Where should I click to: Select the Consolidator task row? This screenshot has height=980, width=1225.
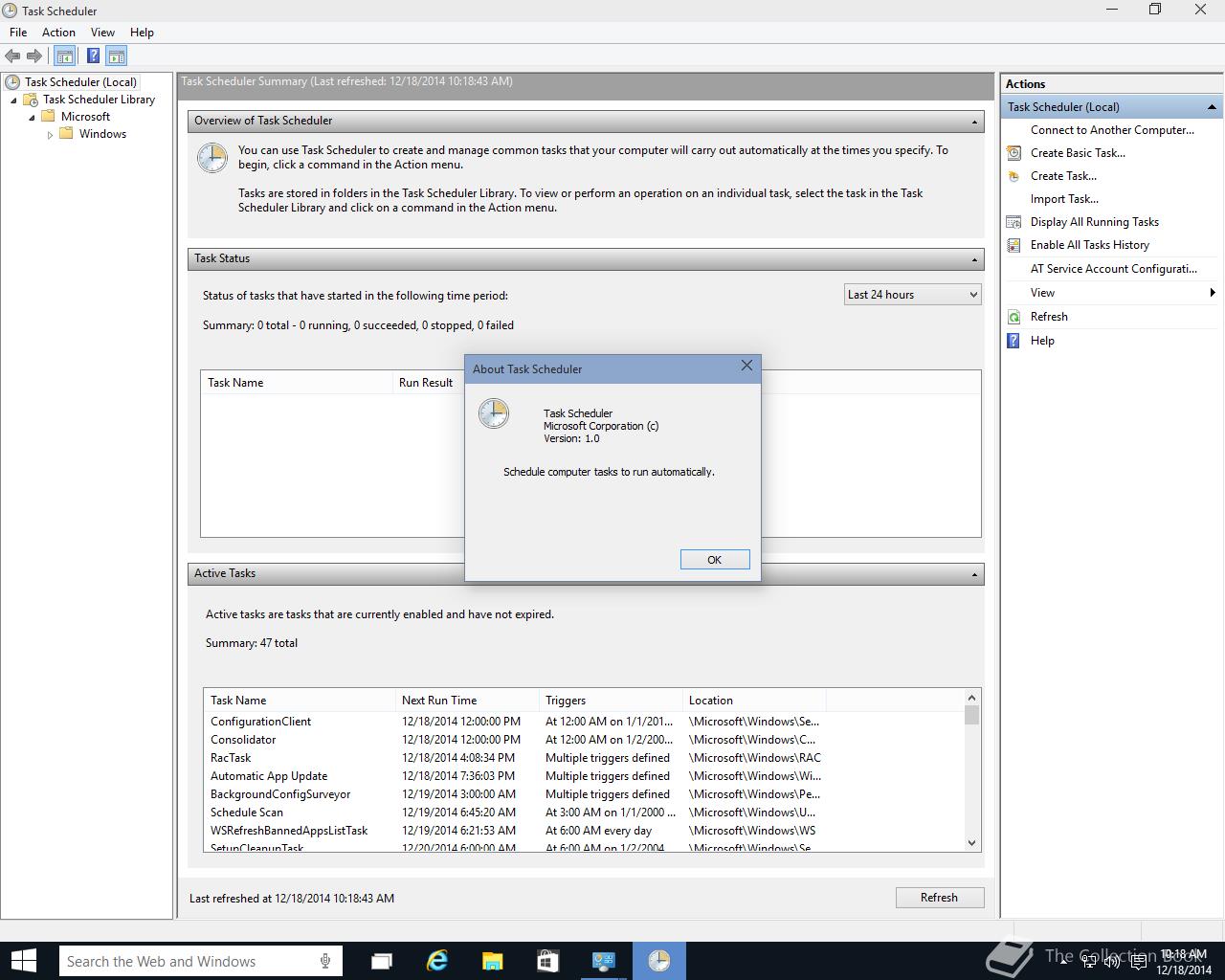tap(584, 740)
